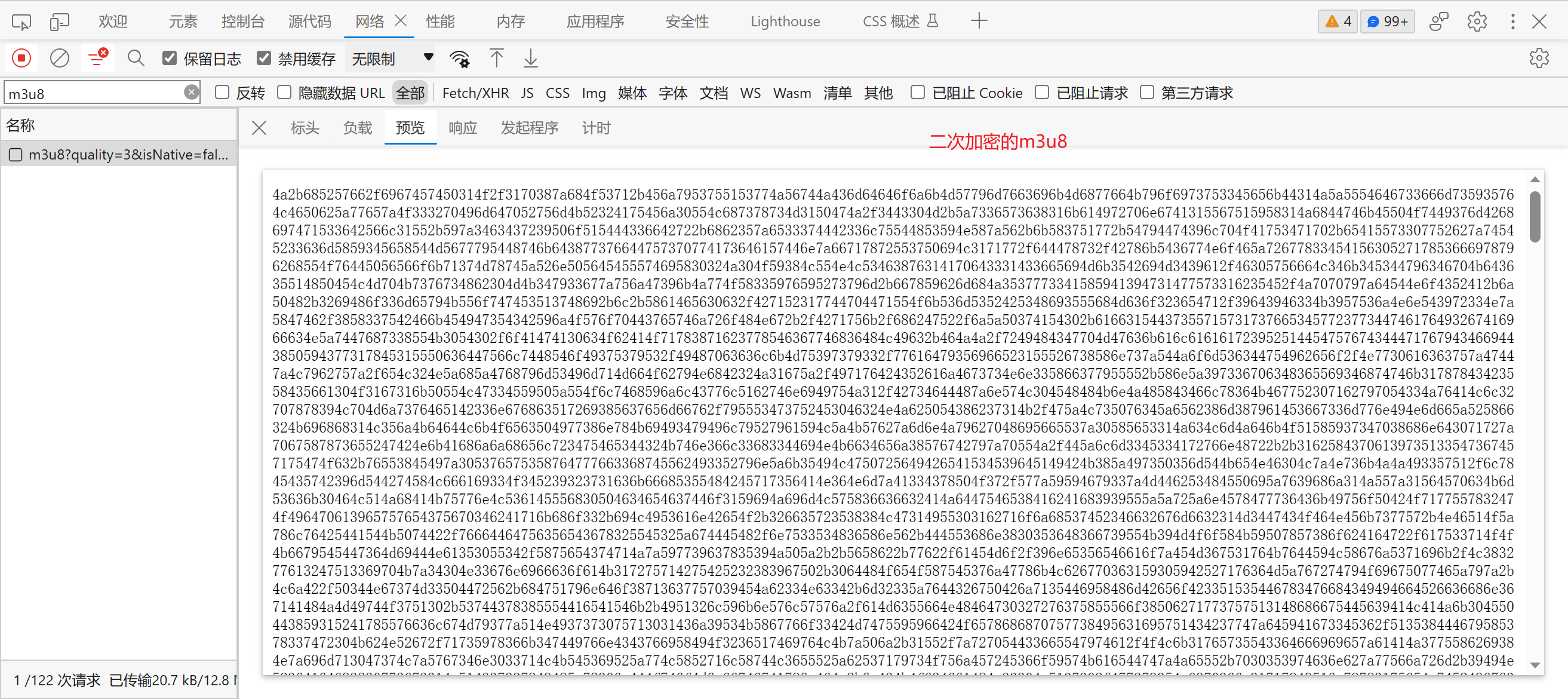Stop recording network log
This screenshot has height=699, width=1568.
[x=21, y=58]
